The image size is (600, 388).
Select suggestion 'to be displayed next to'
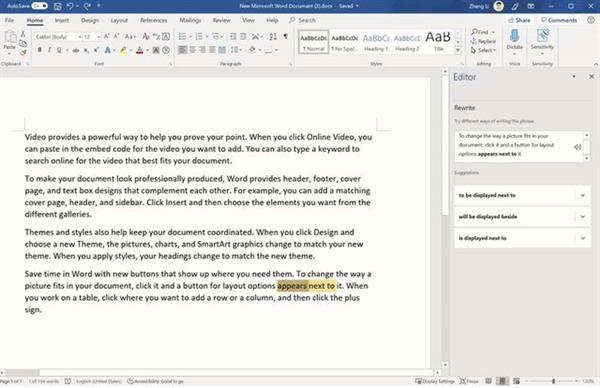pos(515,196)
